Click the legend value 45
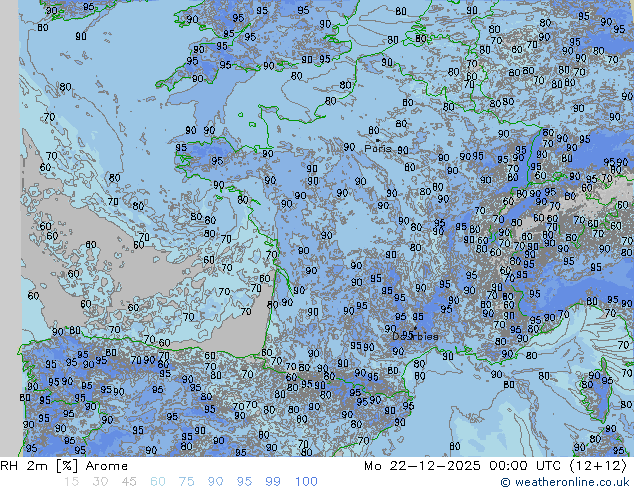 (x=129, y=482)
